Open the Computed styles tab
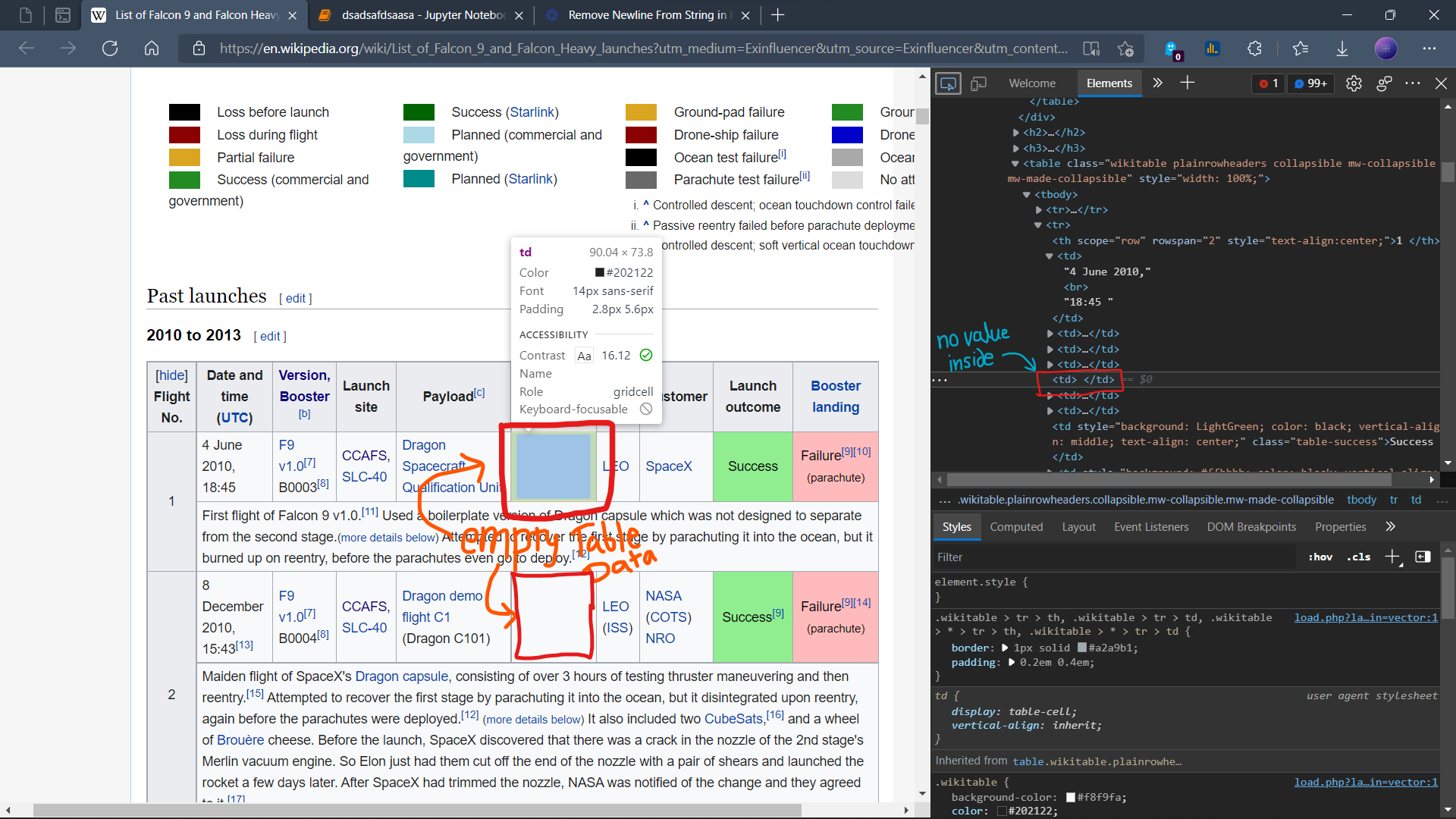This screenshot has width=1456, height=819. (x=1016, y=527)
